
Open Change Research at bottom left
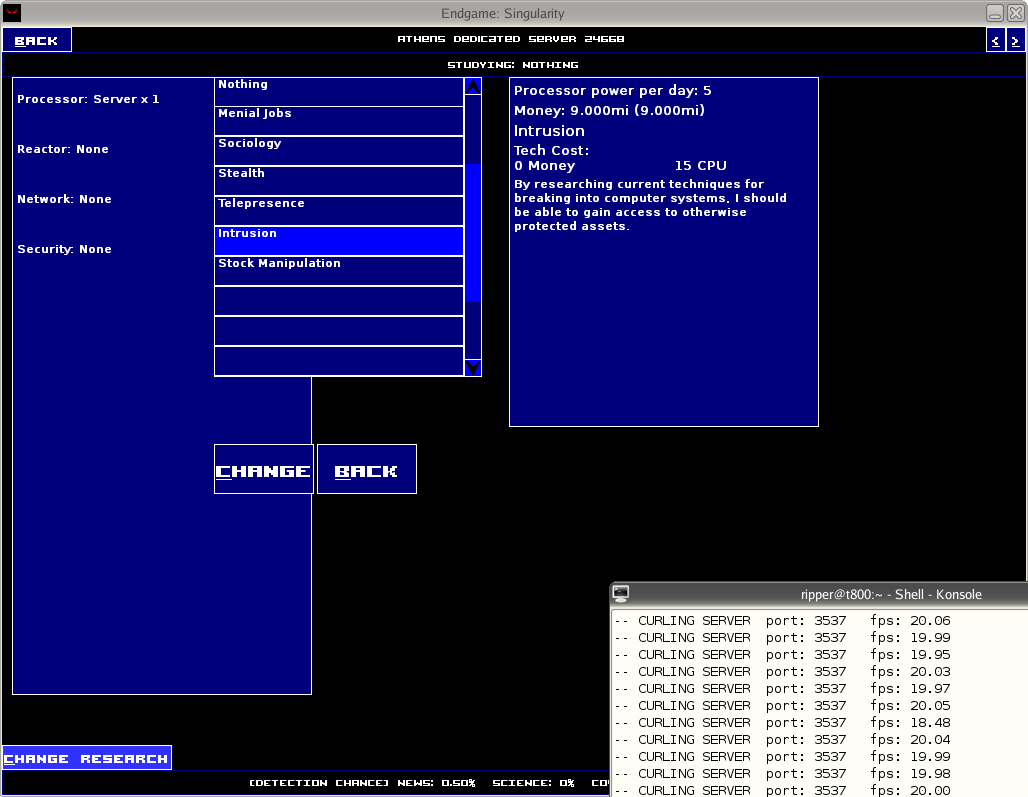click(x=86, y=758)
